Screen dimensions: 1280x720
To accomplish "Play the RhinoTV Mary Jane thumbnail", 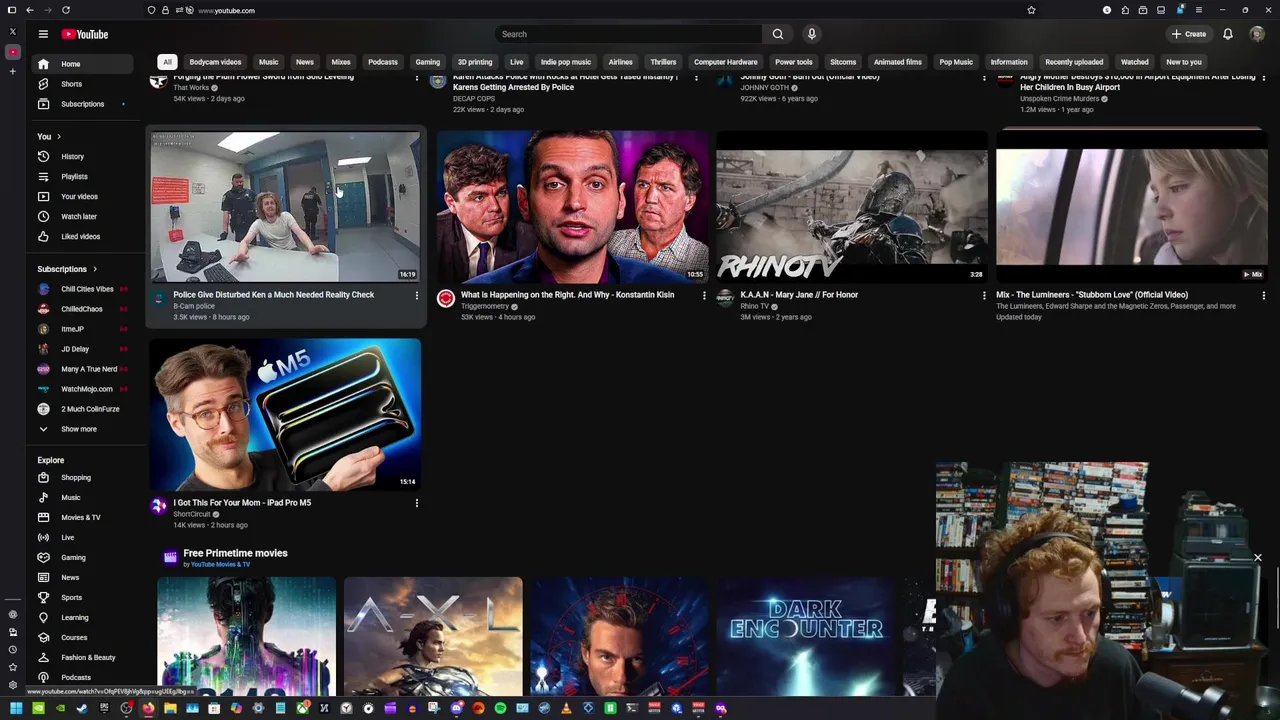I will click(852, 206).
